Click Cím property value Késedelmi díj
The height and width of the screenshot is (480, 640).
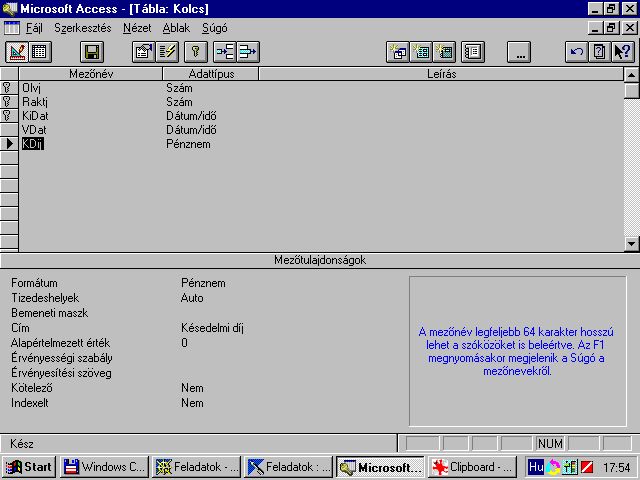pos(212,328)
